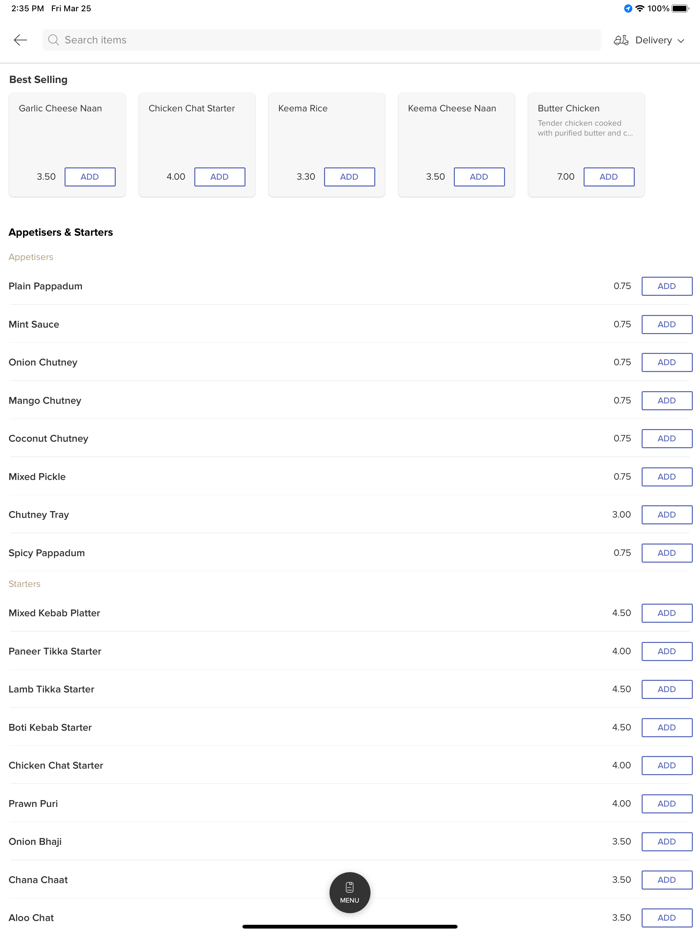Click the search magnifier icon

point(54,40)
